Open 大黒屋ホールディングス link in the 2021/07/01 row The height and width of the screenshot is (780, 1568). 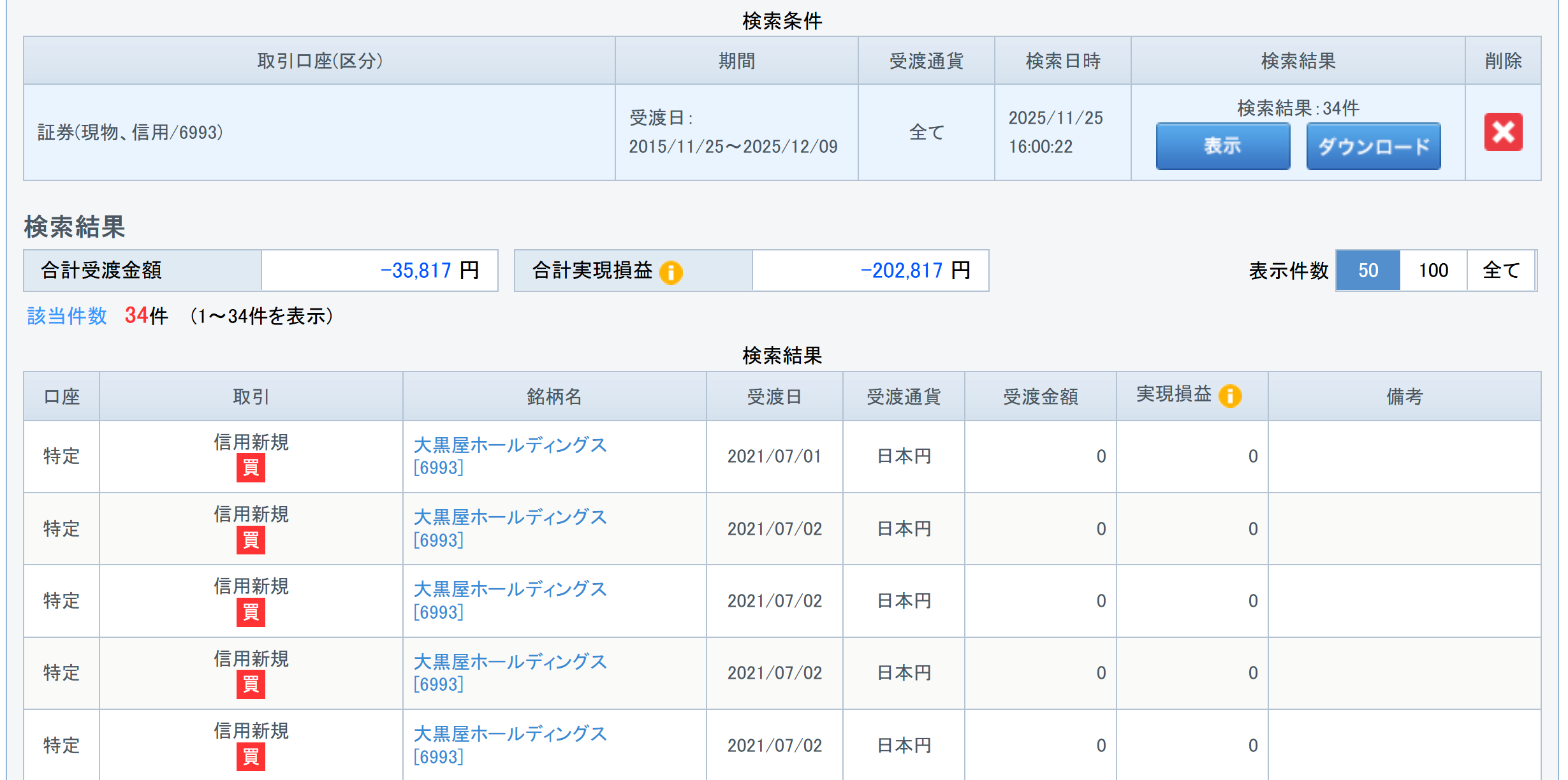point(510,444)
